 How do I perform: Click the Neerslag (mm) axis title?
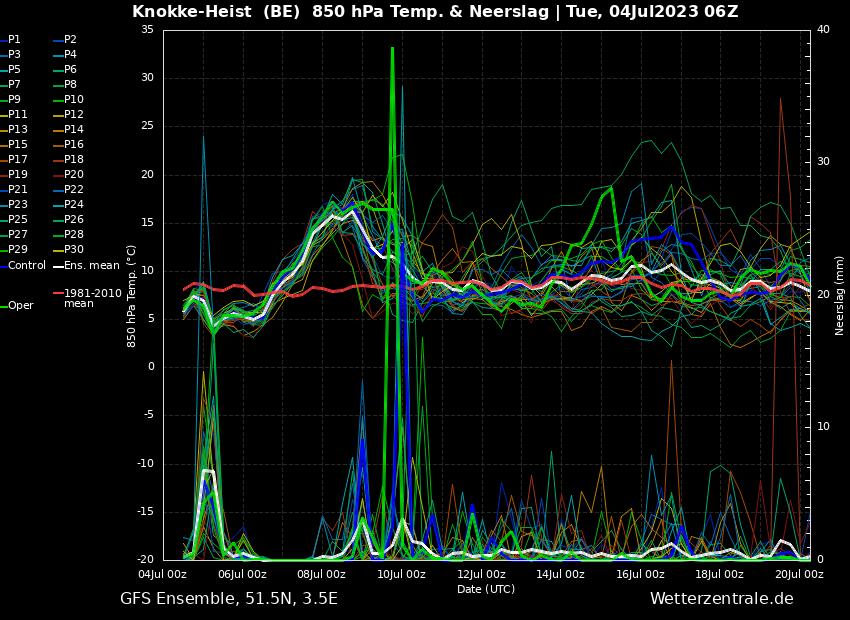[x=840, y=295]
